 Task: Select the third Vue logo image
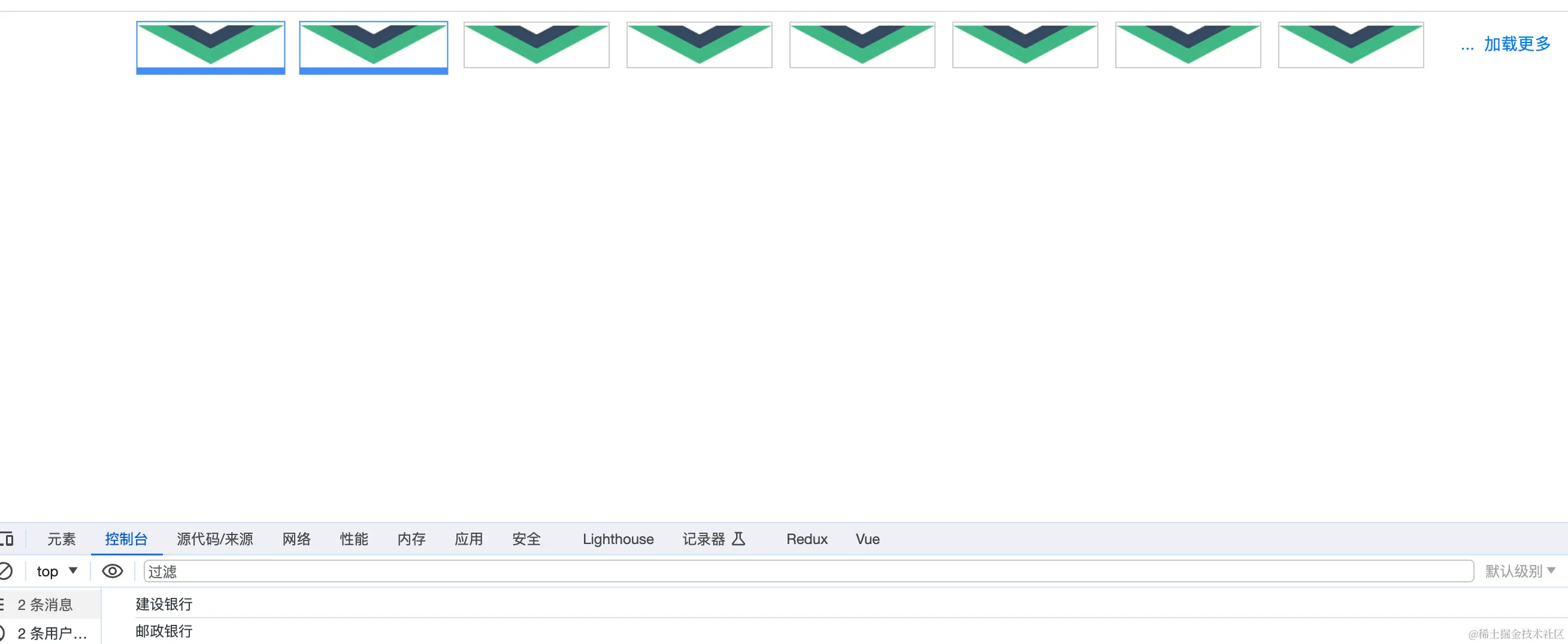click(x=536, y=44)
